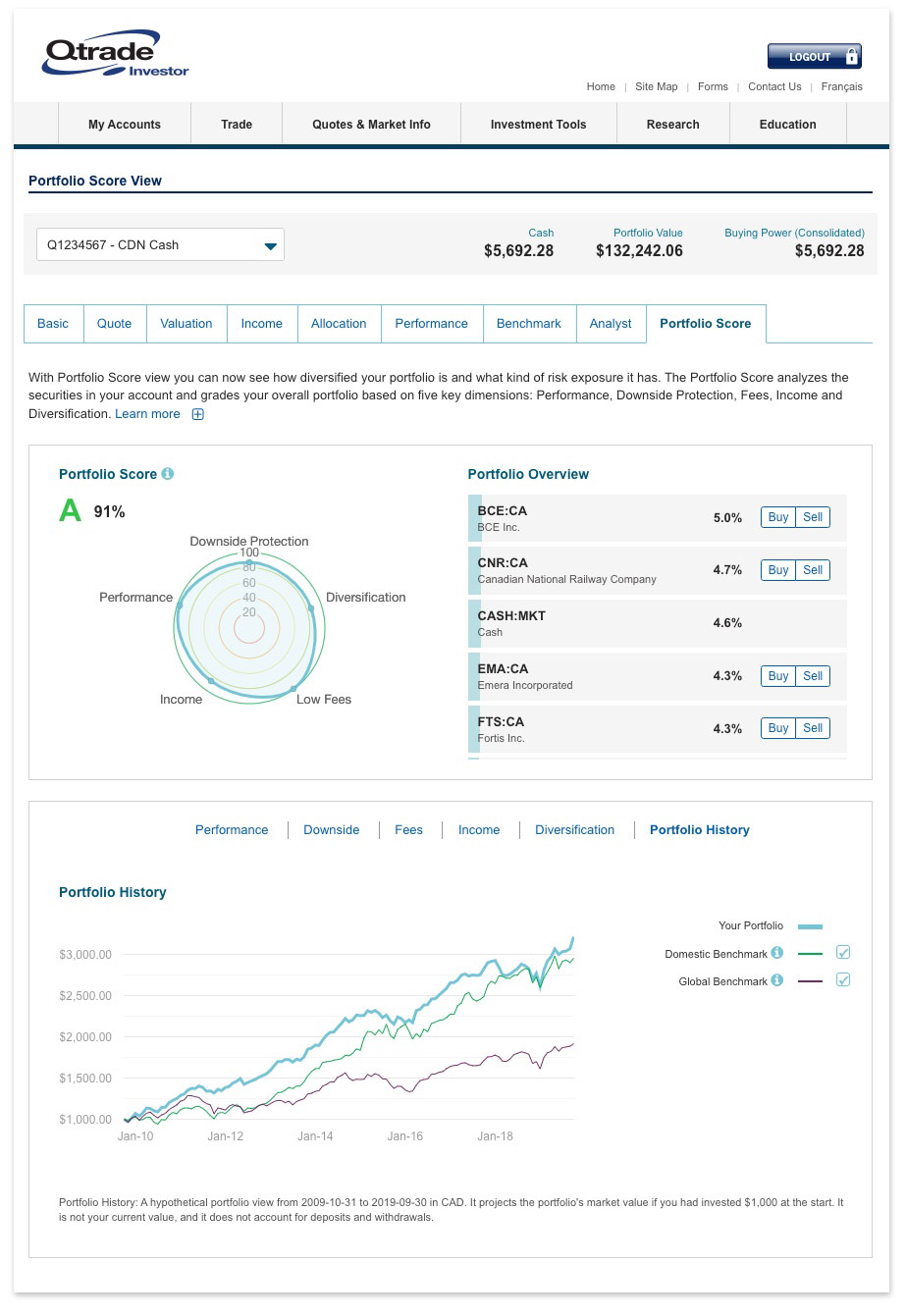Screen dimensions: 906x1316
Task: Click the Domestic Benchmark green legend line
Action: [x=810, y=954]
